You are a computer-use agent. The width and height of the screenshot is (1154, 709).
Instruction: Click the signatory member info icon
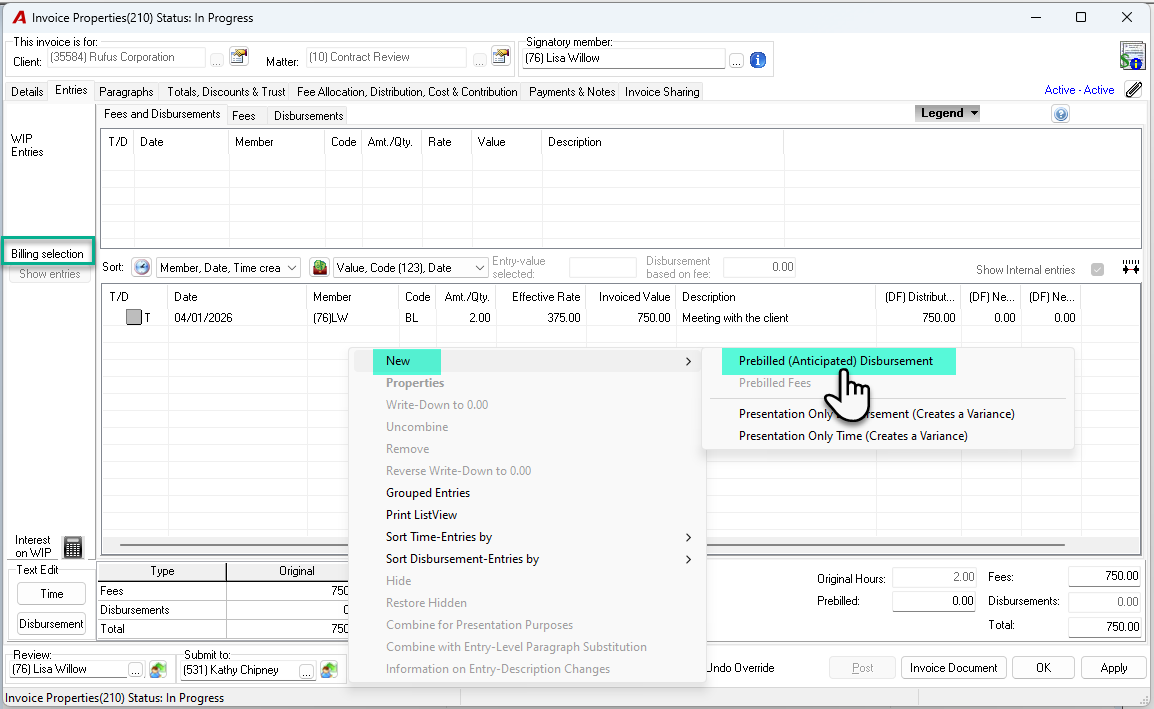[757, 60]
